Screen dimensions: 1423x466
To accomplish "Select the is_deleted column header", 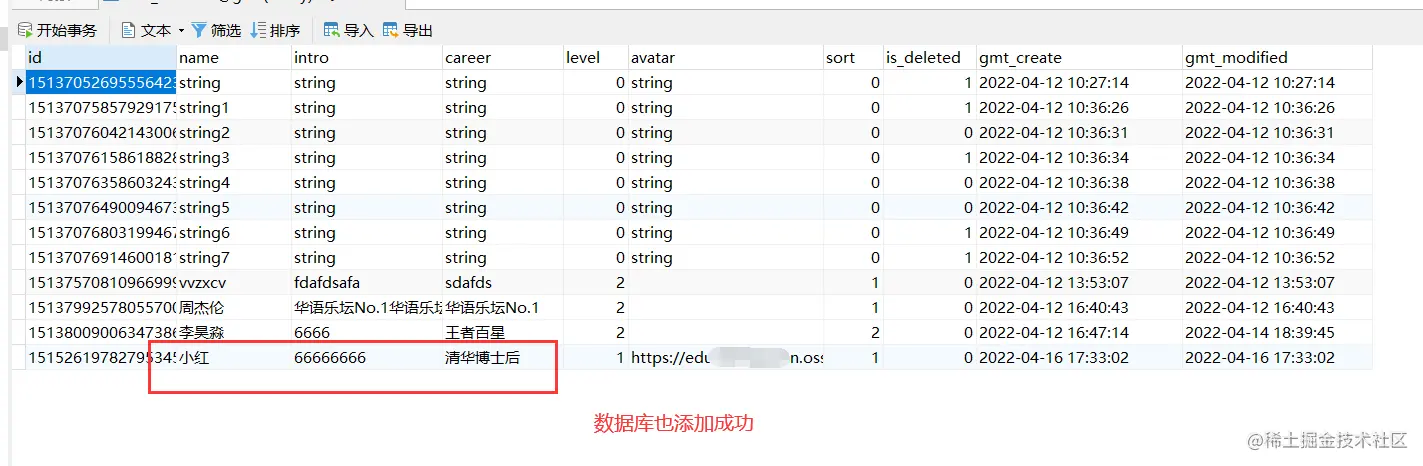I will (929, 57).
